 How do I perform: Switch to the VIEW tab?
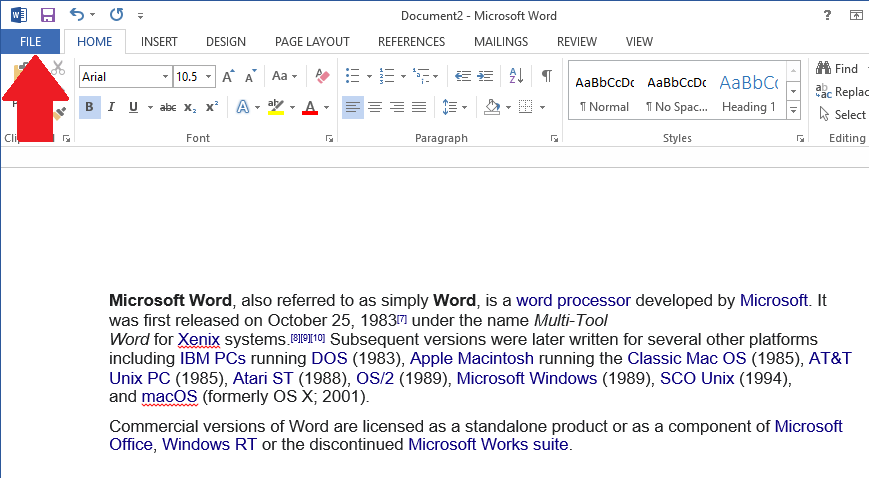pos(639,42)
